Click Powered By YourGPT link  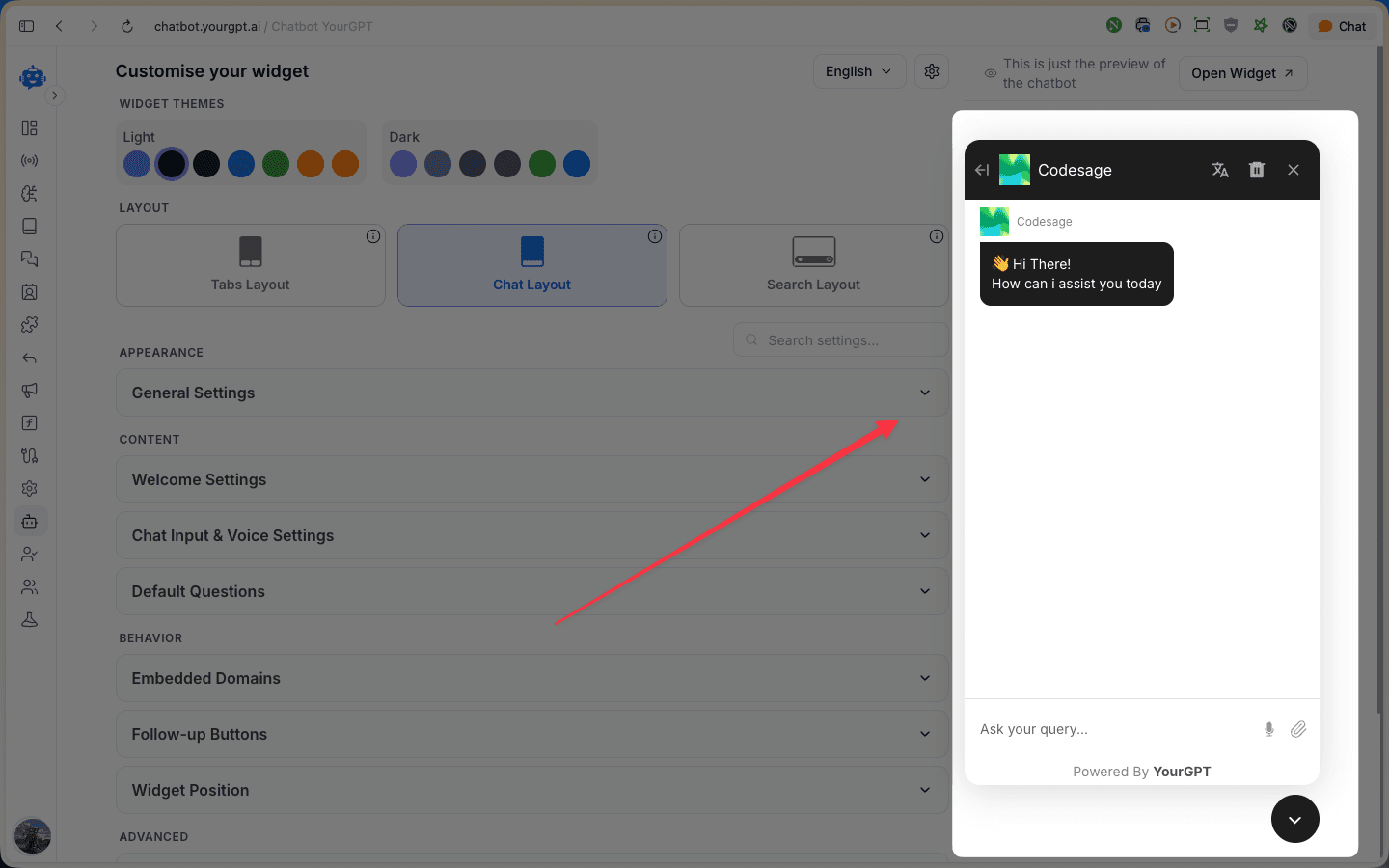point(1141,772)
